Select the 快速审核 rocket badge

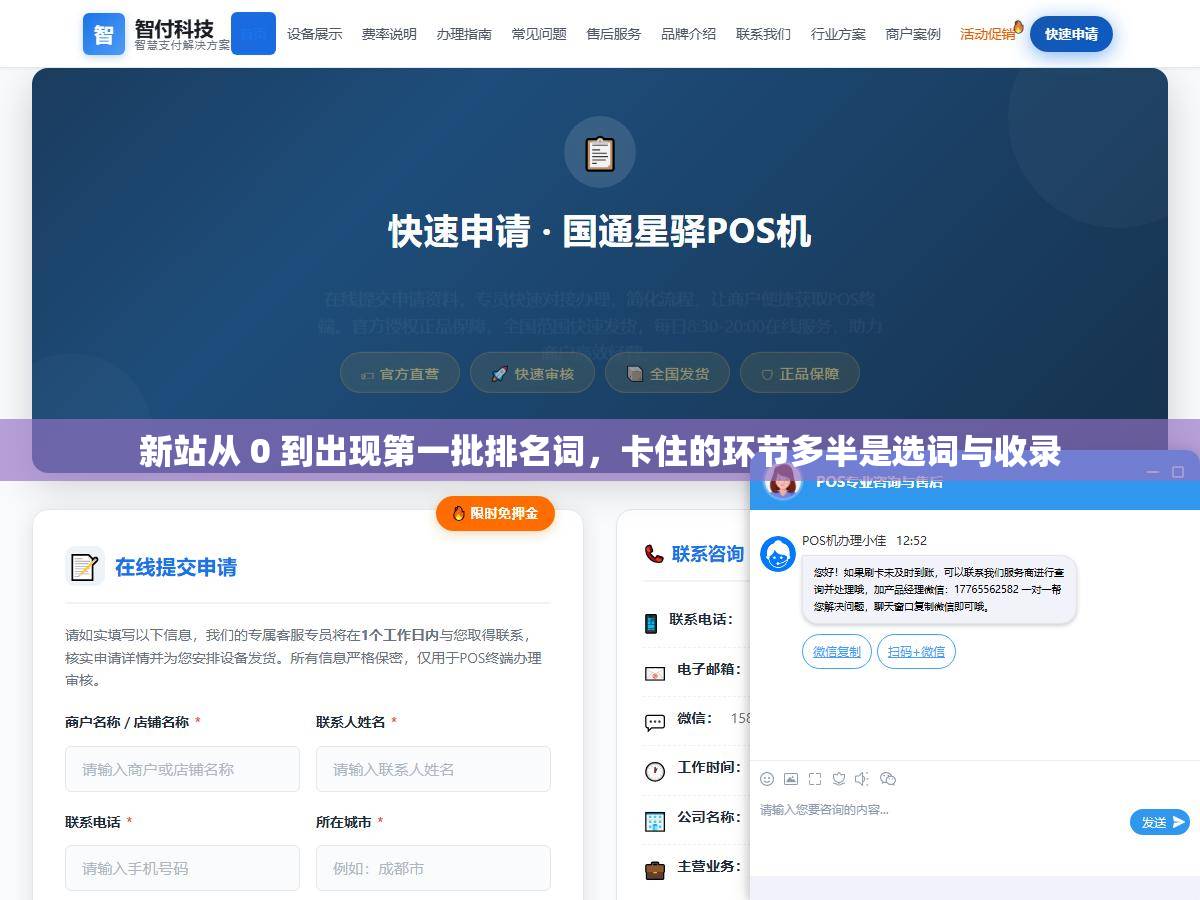[532, 373]
